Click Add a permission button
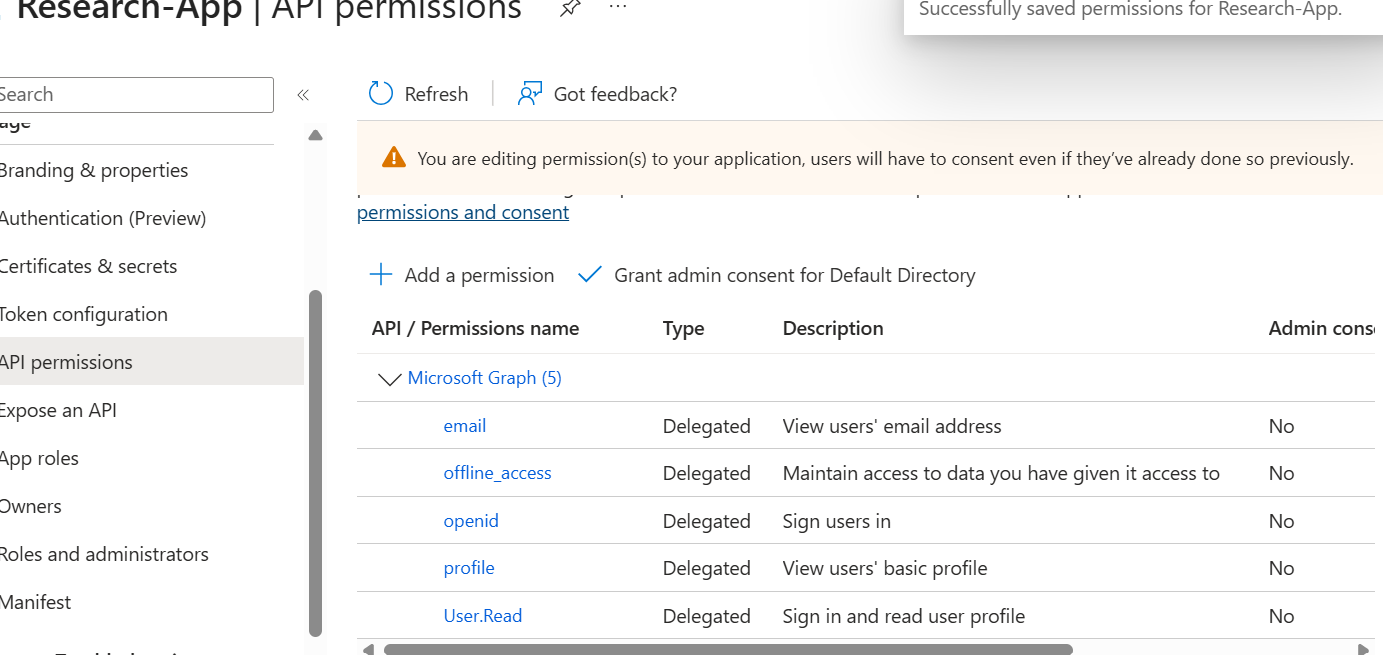The width and height of the screenshot is (1383, 655). [462, 275]
